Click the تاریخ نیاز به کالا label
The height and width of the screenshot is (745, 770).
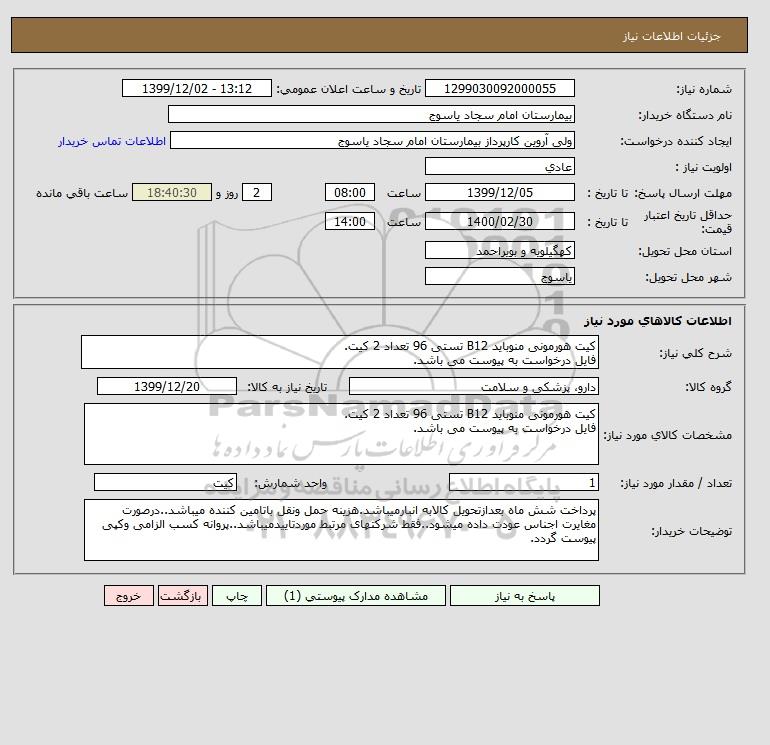point(287,387)
